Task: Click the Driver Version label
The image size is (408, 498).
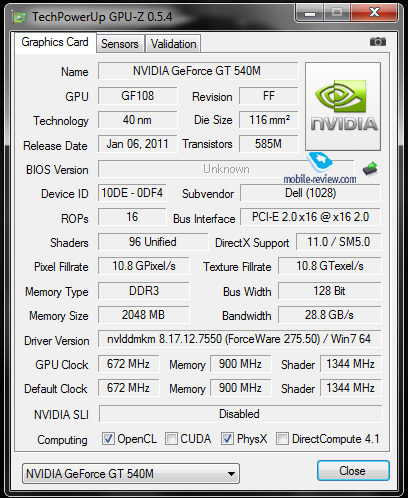Action: coord(57,341)
